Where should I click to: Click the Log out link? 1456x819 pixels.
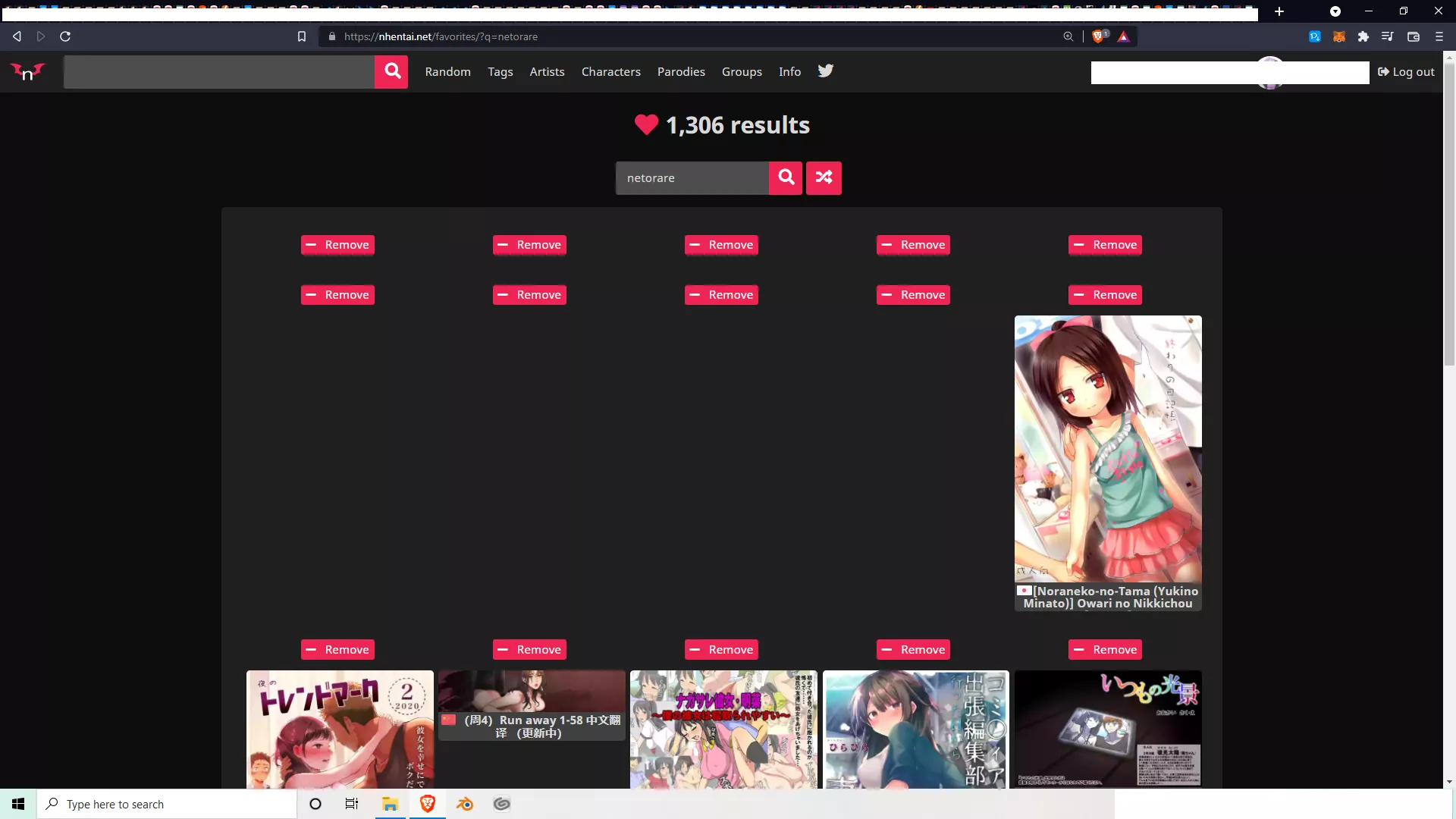coord(1406,71)
